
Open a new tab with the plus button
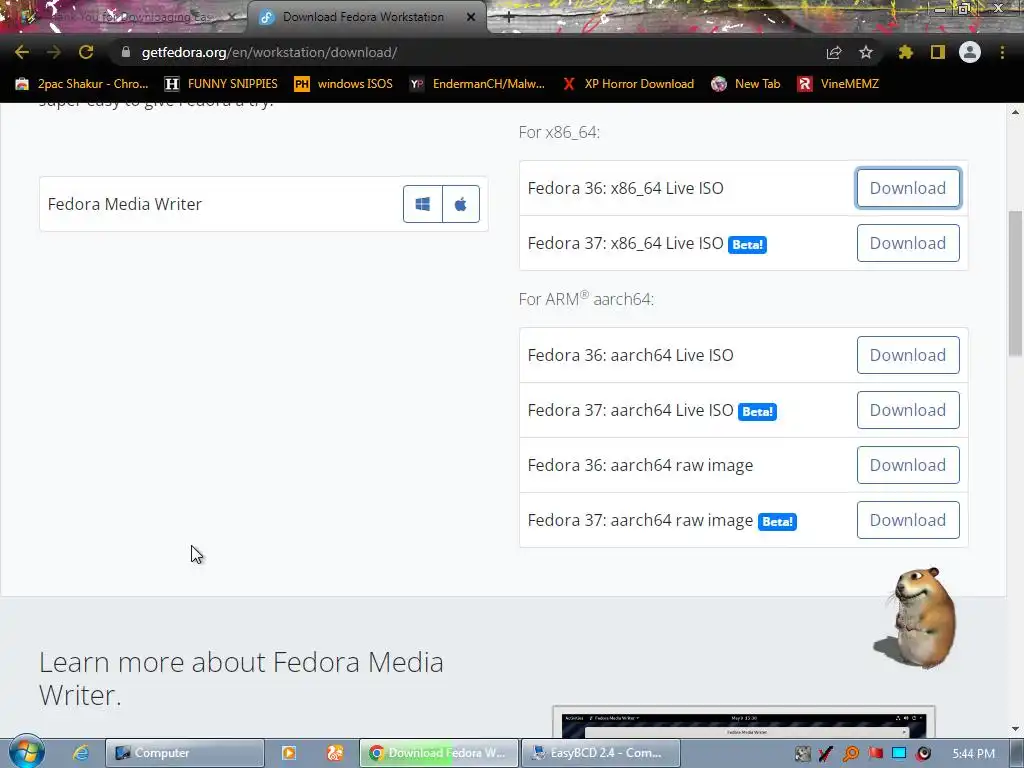509,18
